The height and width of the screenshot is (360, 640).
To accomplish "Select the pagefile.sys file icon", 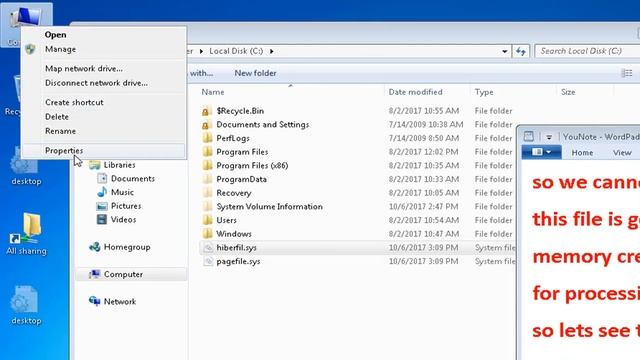I will [x=208, y=261].
